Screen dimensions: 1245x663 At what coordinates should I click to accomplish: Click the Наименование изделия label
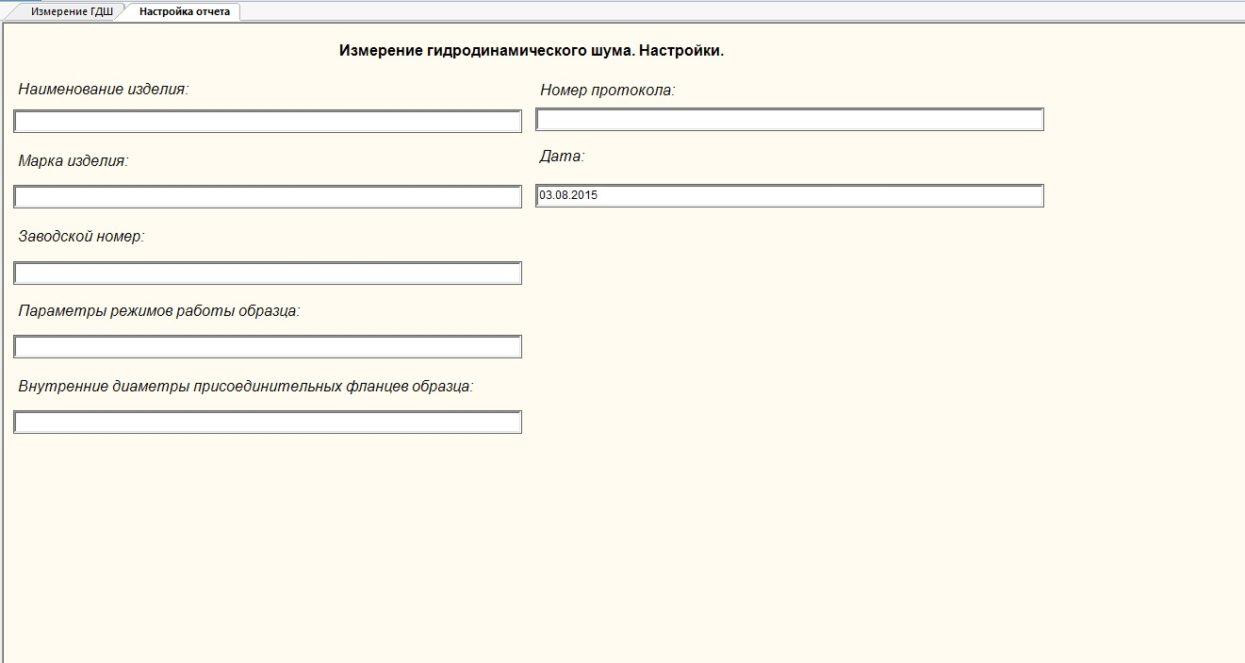(104, 88)
